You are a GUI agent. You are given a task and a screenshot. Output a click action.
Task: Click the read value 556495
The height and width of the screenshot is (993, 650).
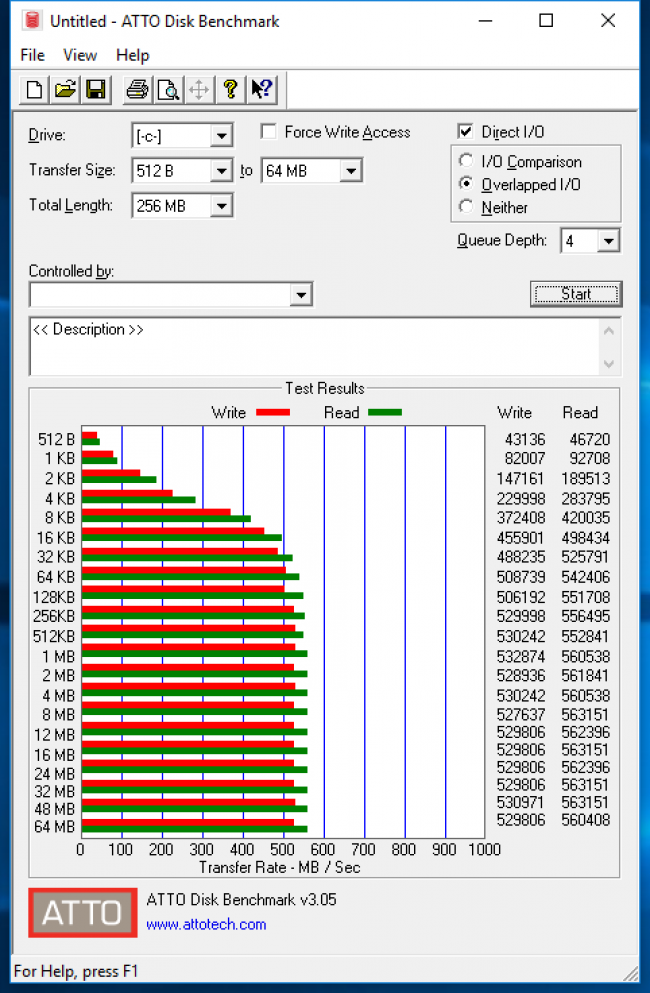point(586,616)
